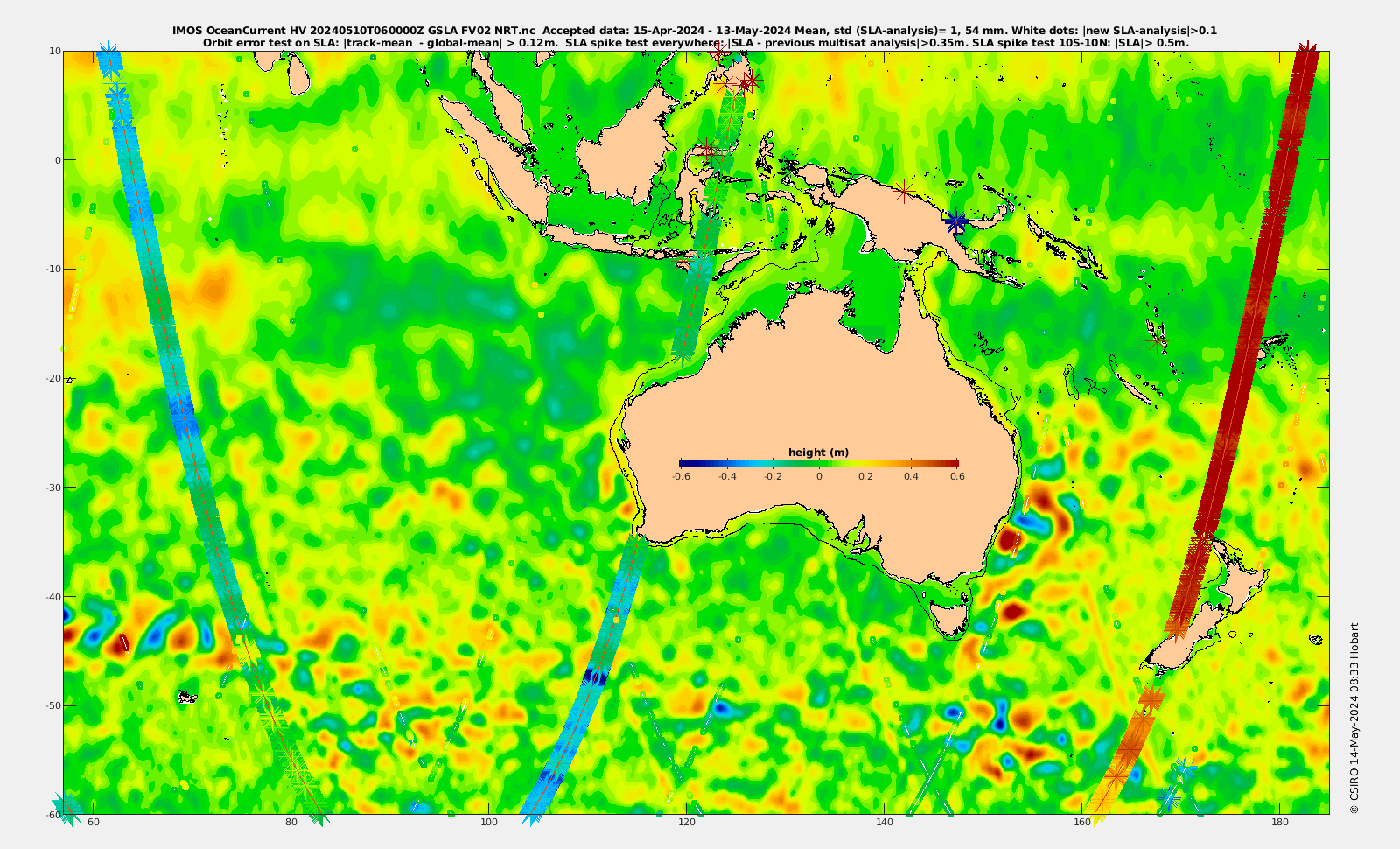Image resolution: width=1400 pixels, height=849 pixels.
Task: Click the 'height (m)' colorbar label
Action: click(818, 453)
